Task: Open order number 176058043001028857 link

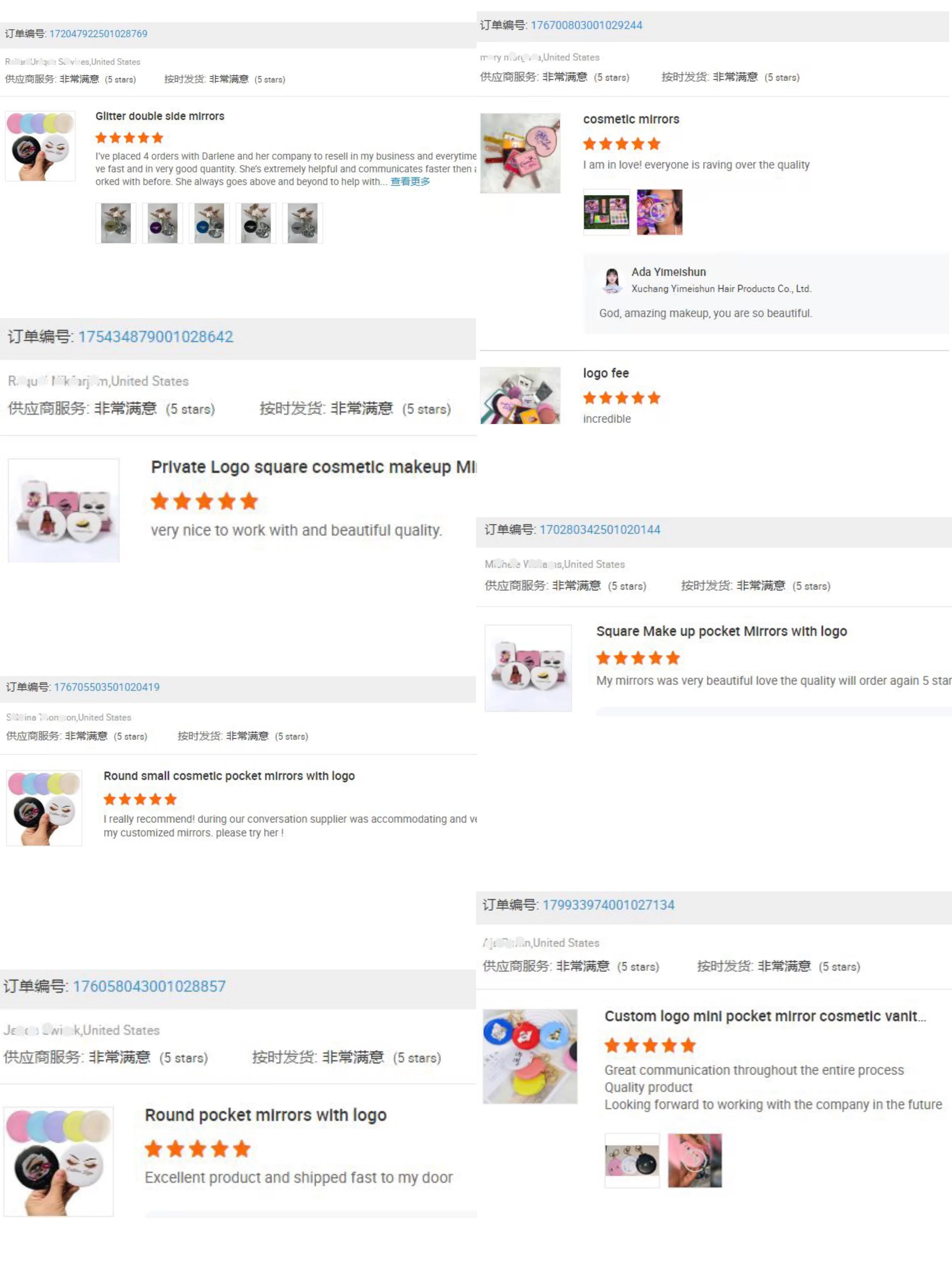Action: pos(149,987)
